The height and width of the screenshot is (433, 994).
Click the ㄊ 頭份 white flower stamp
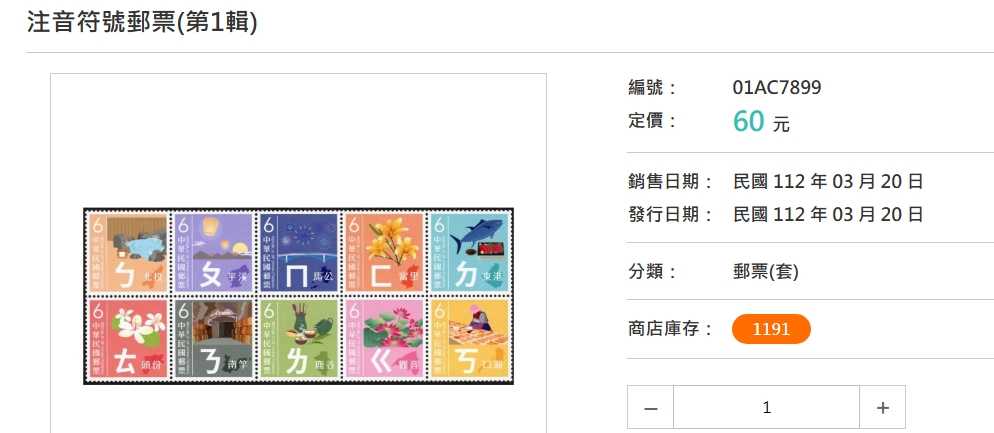[x=129, y=339]
